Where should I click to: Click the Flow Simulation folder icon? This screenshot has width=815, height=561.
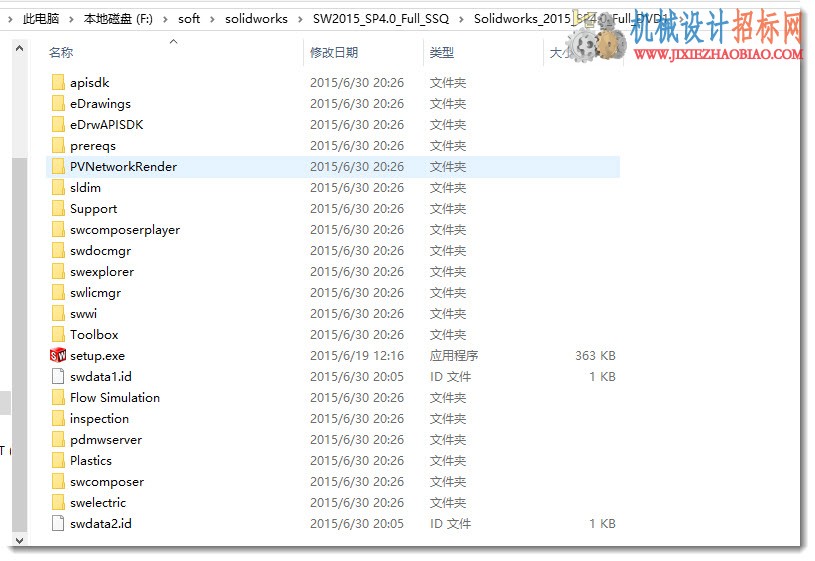coord(58,397)
